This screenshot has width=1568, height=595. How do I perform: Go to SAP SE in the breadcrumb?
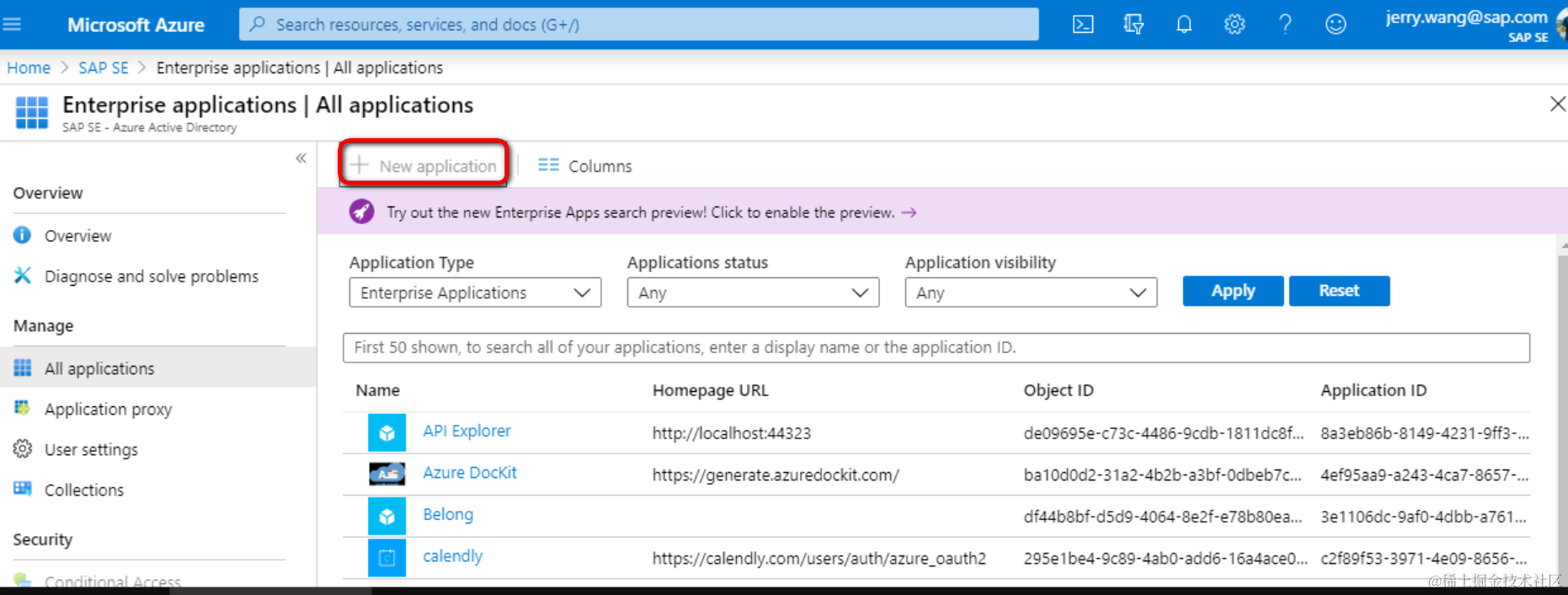(104, 67)
